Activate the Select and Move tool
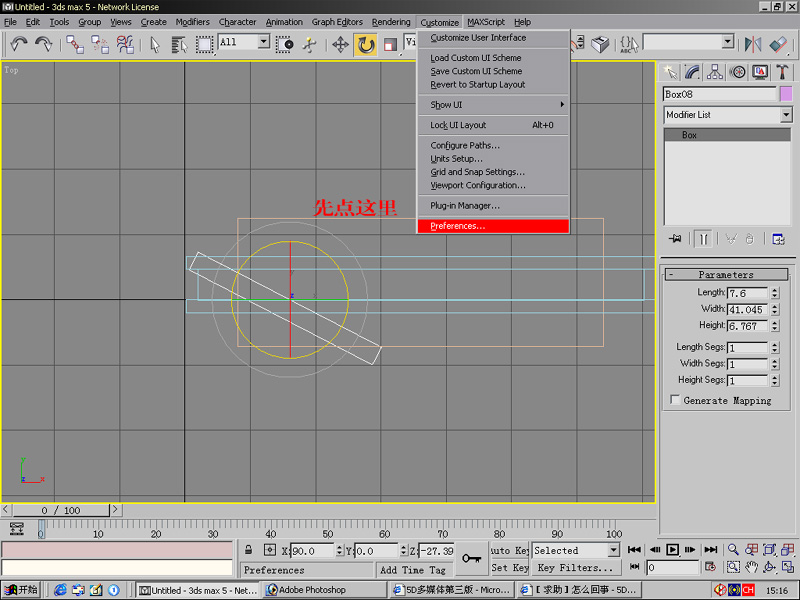The image size is (800, 600). point(340,44)
